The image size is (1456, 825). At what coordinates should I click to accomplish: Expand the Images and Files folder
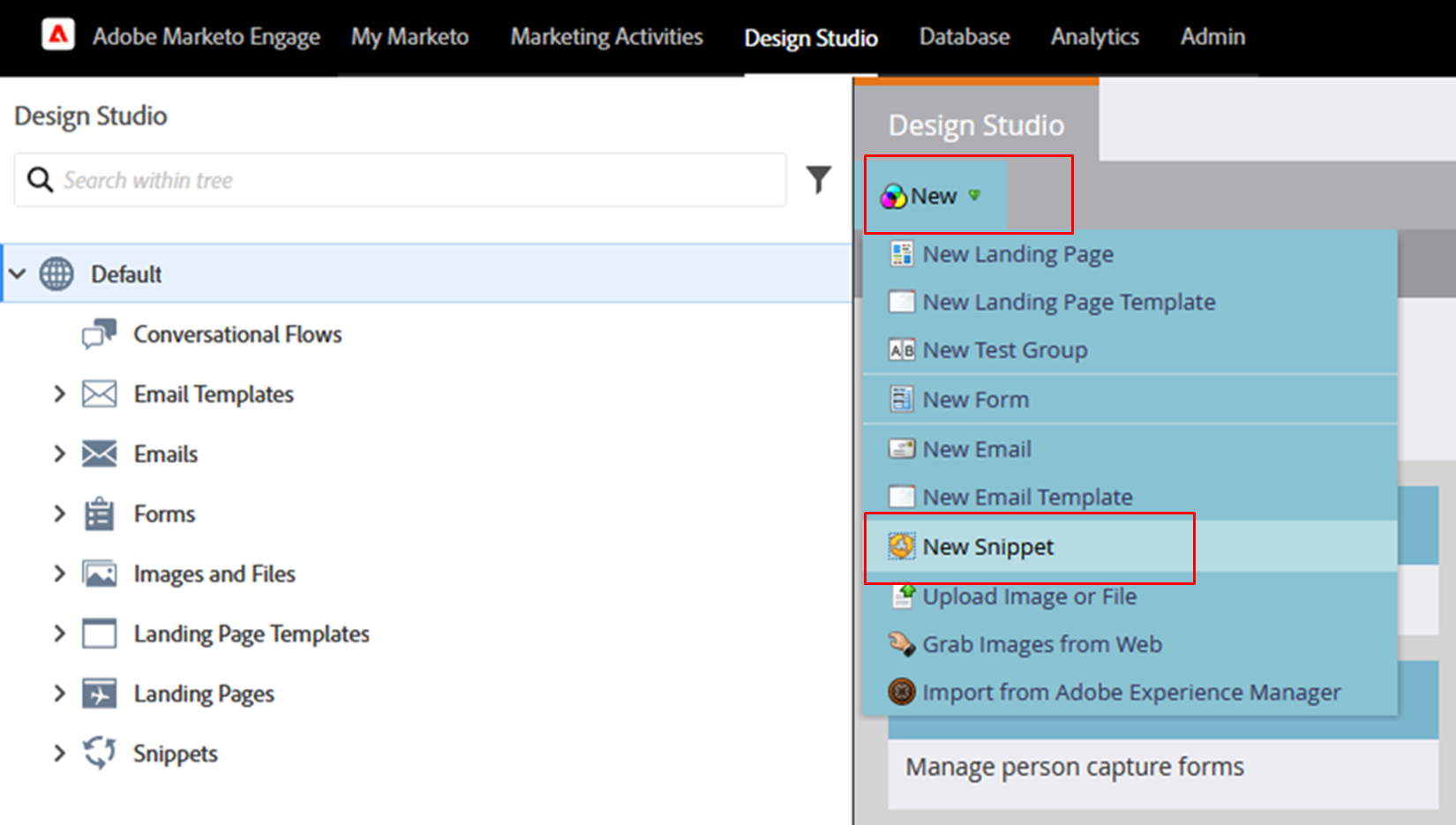coord(59,574)
